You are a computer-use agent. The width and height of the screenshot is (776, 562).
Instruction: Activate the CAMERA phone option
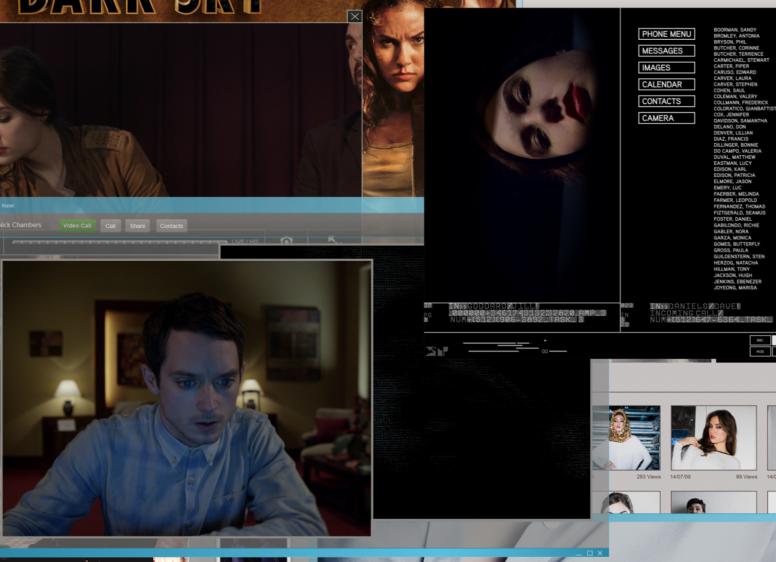coord(666,118)
